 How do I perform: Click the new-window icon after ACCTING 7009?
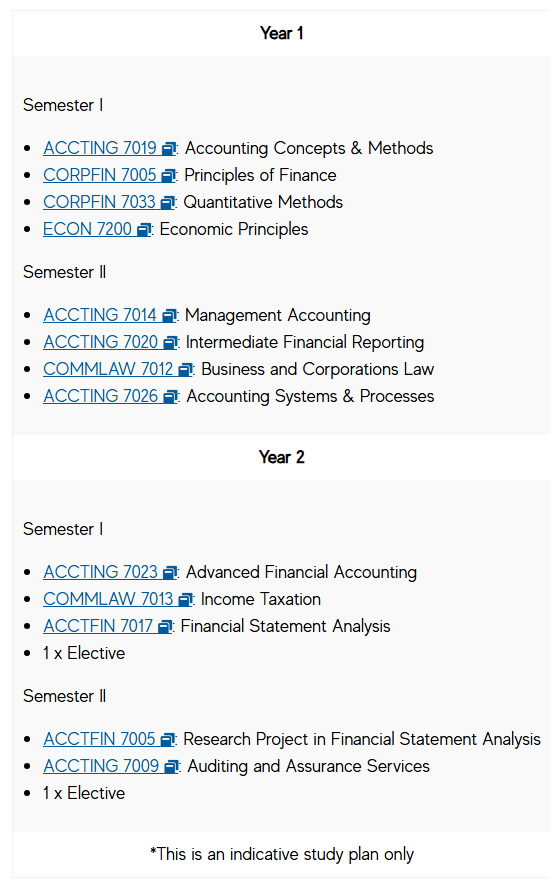tap(172, 767)
